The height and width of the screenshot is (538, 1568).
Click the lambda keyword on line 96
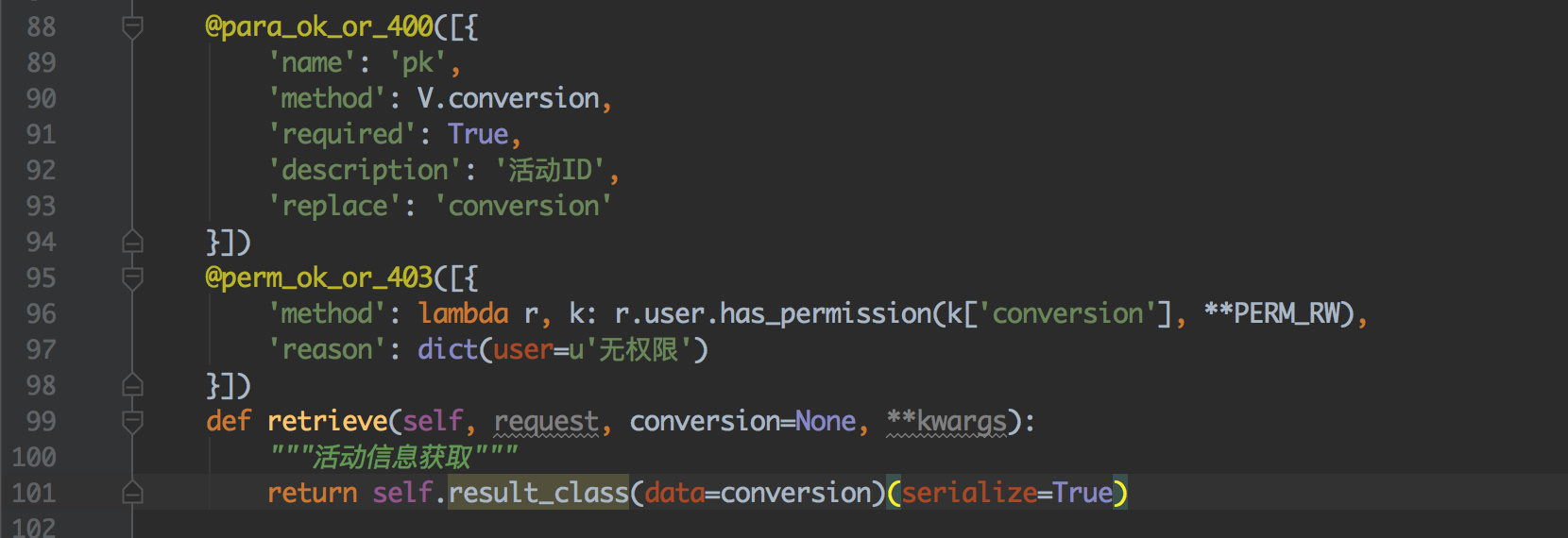click(463, 314)
